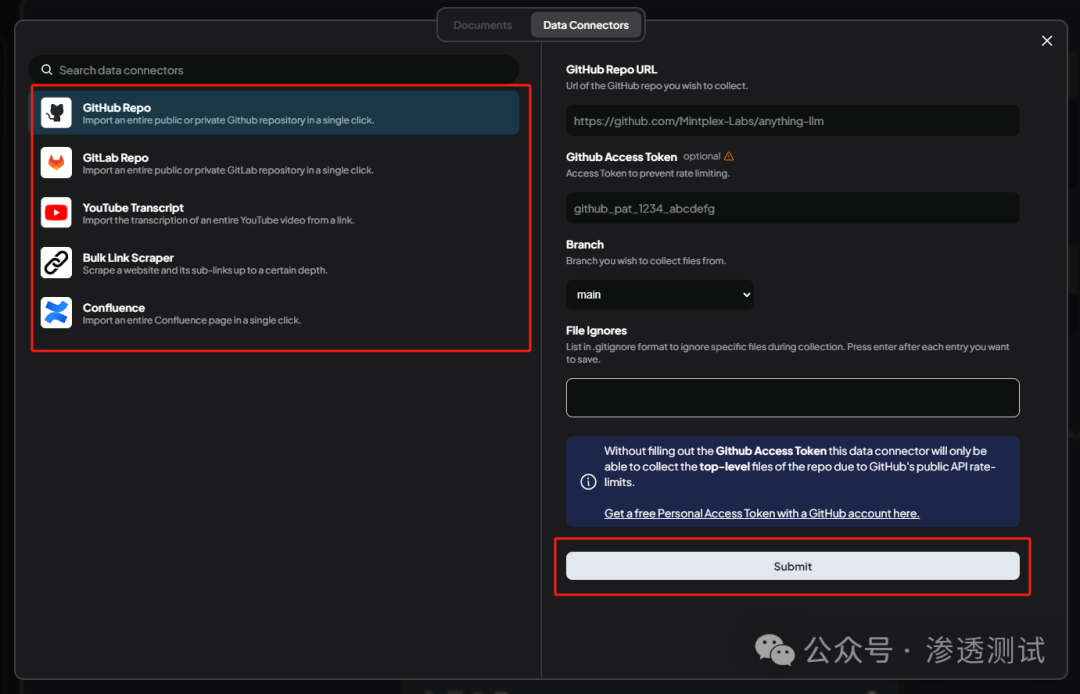Select the Confluence connector title

pyautogui.click(x=114, y=308)
